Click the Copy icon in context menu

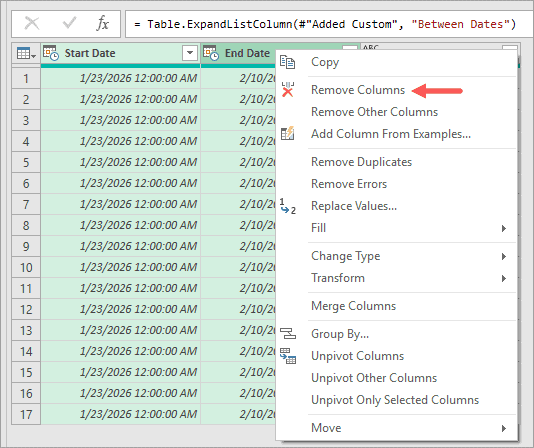287,62
